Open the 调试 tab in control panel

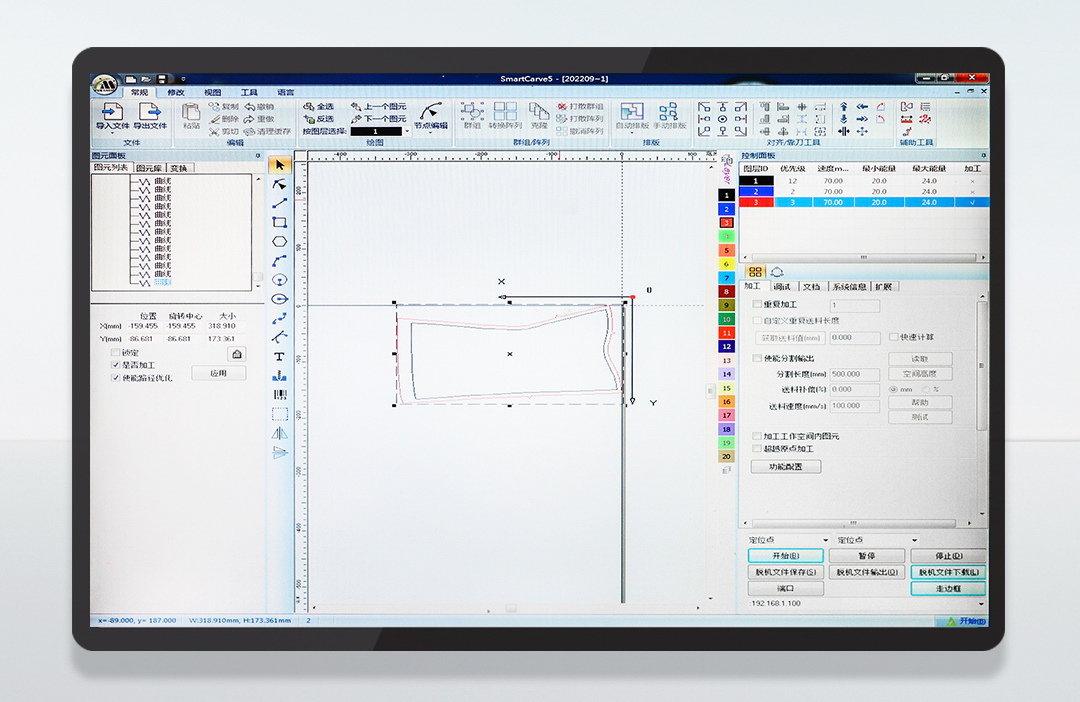pos(782,287)
